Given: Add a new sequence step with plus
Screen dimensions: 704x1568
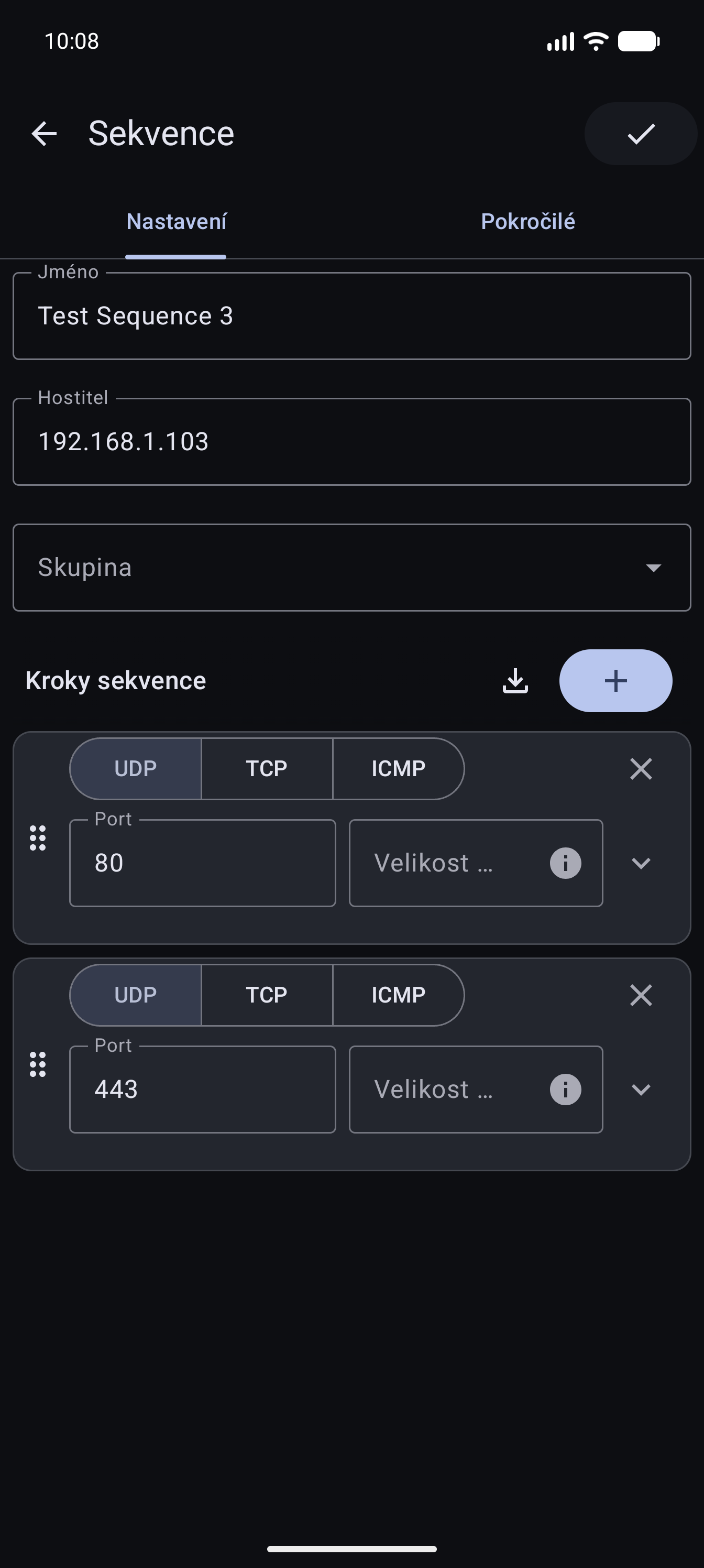Looking at the screenshot, I should pos(616,681).
